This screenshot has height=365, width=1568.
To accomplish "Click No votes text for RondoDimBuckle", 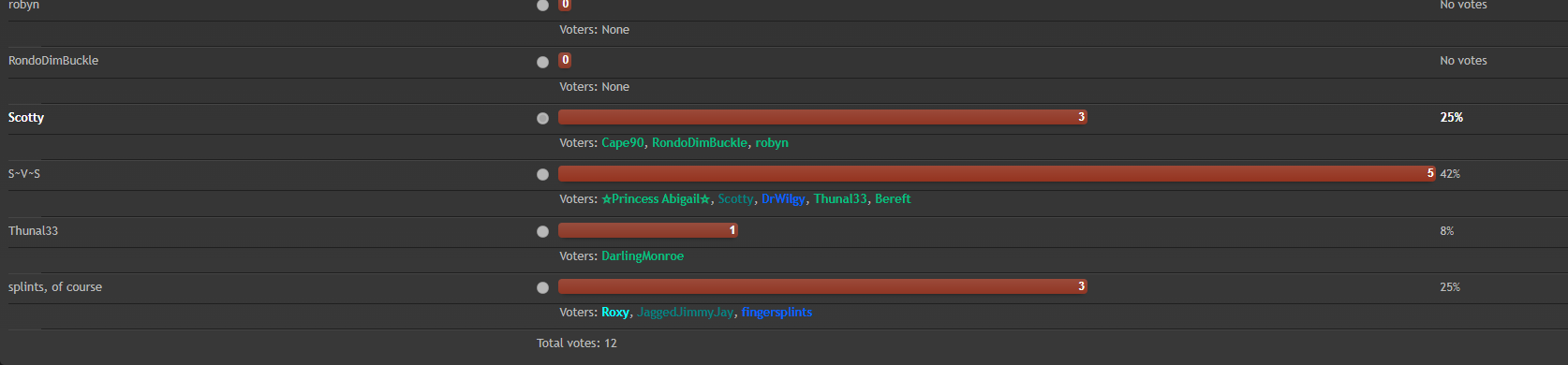I will tap(1463, 61).
